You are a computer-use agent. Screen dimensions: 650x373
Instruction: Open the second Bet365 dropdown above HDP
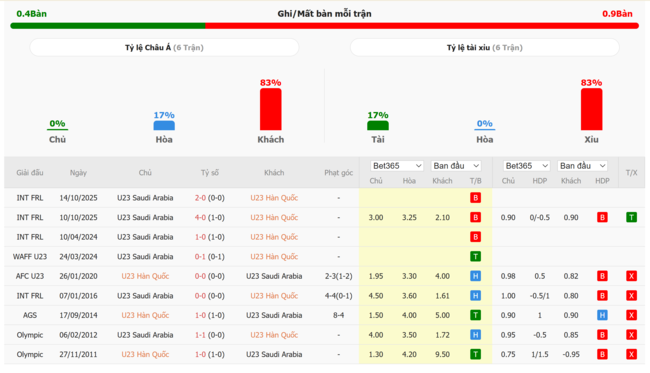coord(526,166)
